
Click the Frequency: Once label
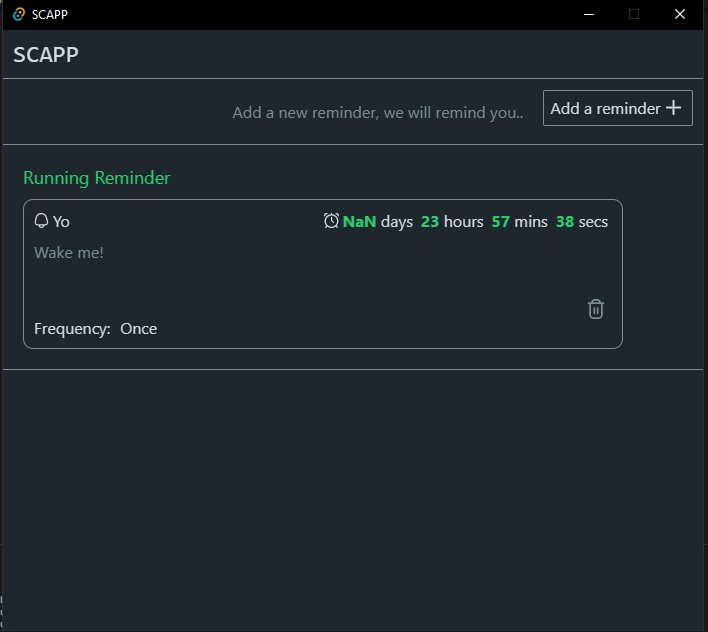coord(96,328)
